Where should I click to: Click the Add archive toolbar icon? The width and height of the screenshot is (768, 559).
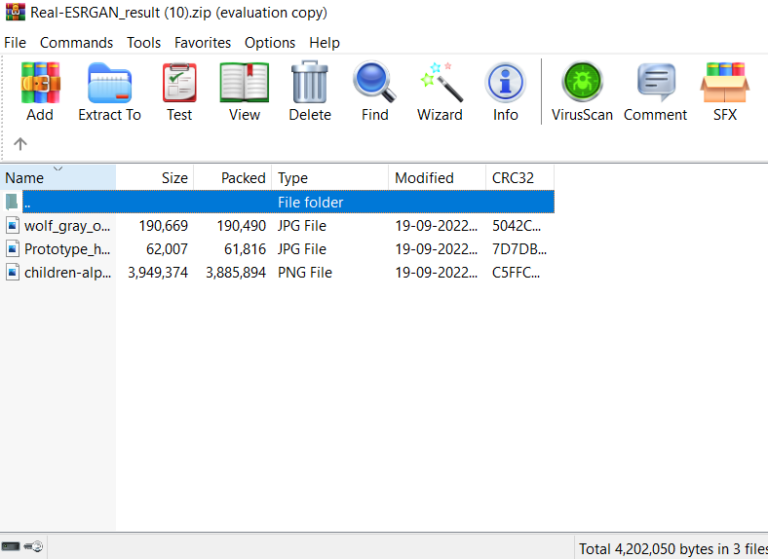[x=40, y=90]
